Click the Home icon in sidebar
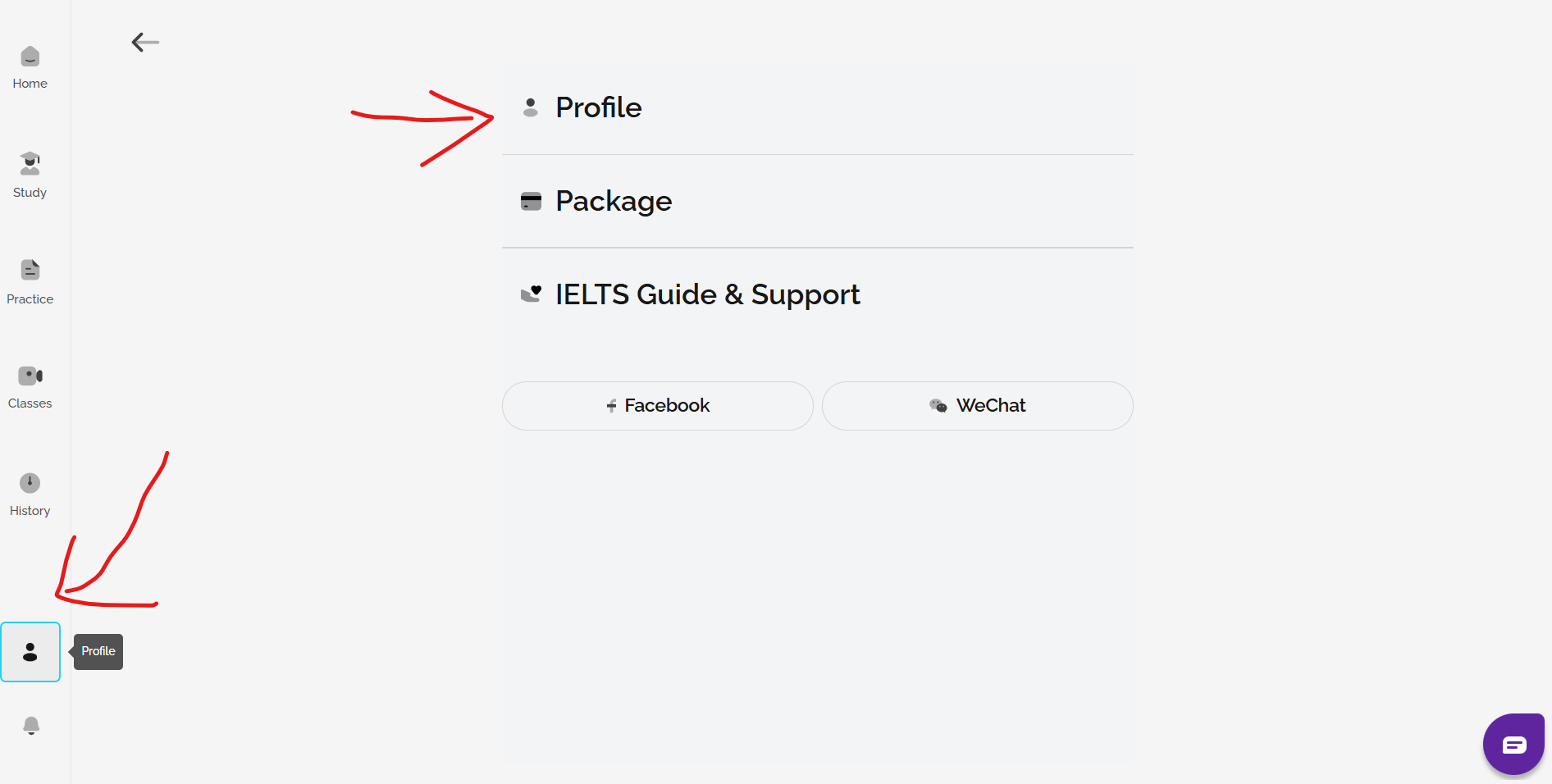 coord(30,57)
